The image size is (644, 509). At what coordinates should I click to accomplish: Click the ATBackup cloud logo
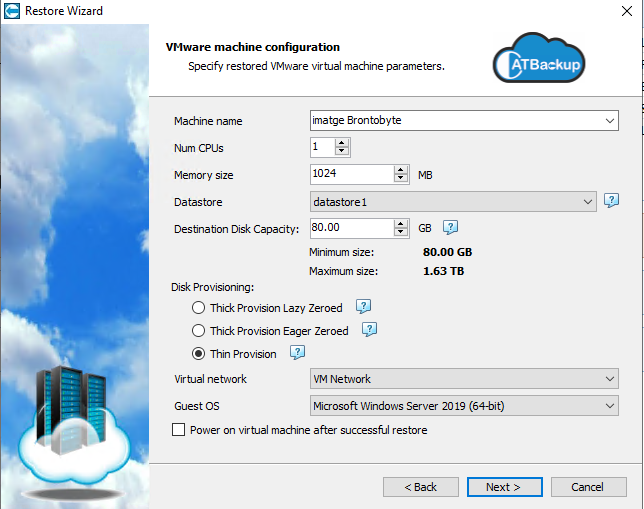538,58
